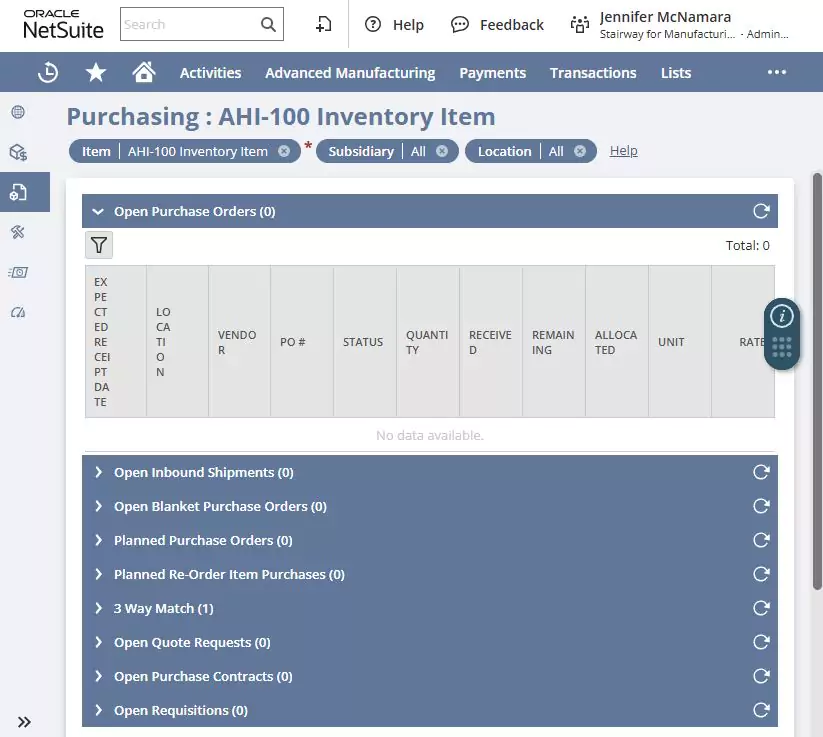
Task: Refresh the 3 Way Match section
Action: point(761,608)
